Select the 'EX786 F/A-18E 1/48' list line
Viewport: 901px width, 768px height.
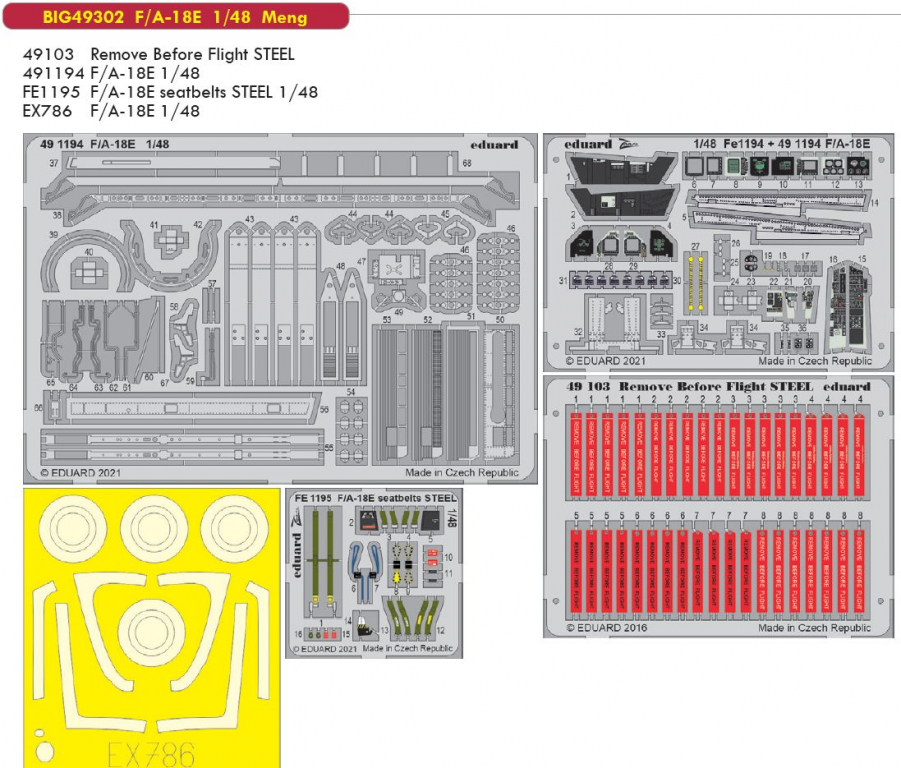pyautogui.click(x=111, y=110)
